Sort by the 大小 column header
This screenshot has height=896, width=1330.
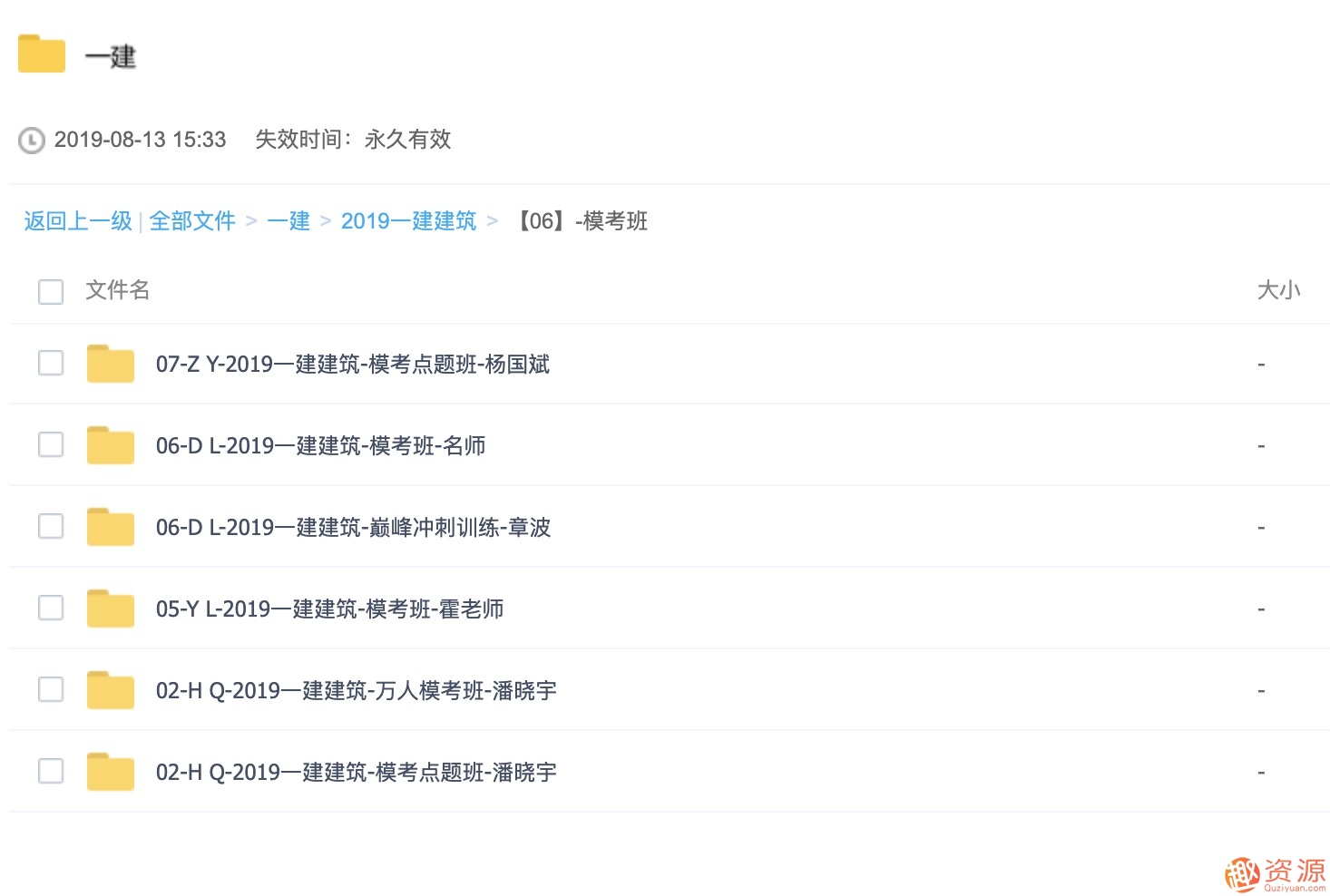(x=1278, y=290)
